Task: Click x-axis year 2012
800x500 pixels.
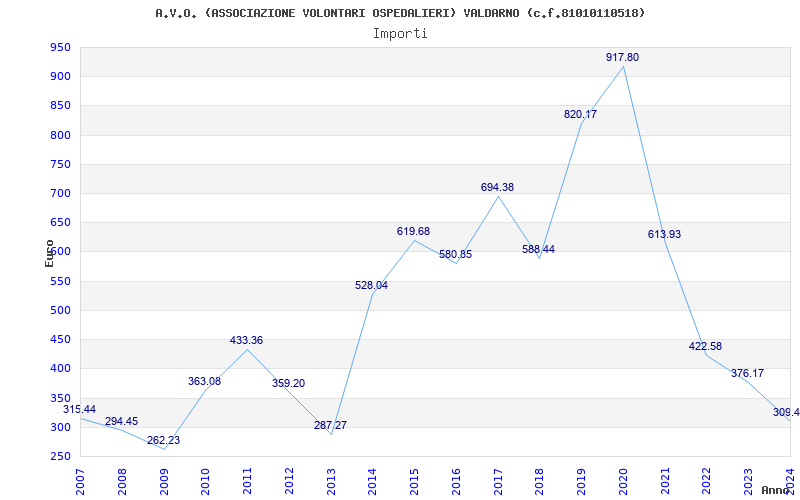Action: pyautogui.click(x=289, y=481)
